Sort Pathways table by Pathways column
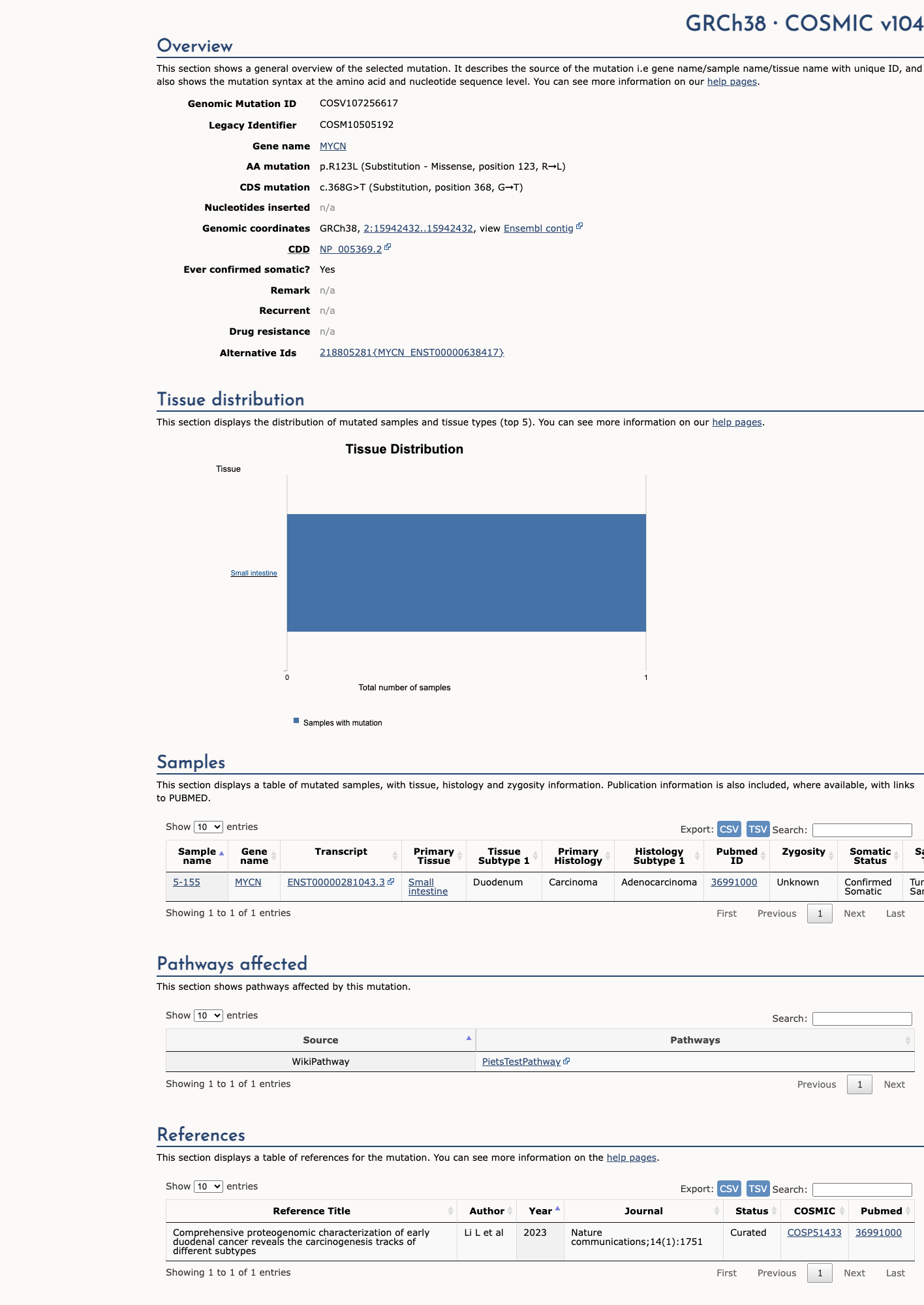Image resolution: width=924 pixels, height=1305 pixels. pyautogui.click(x=695, y=1040)
